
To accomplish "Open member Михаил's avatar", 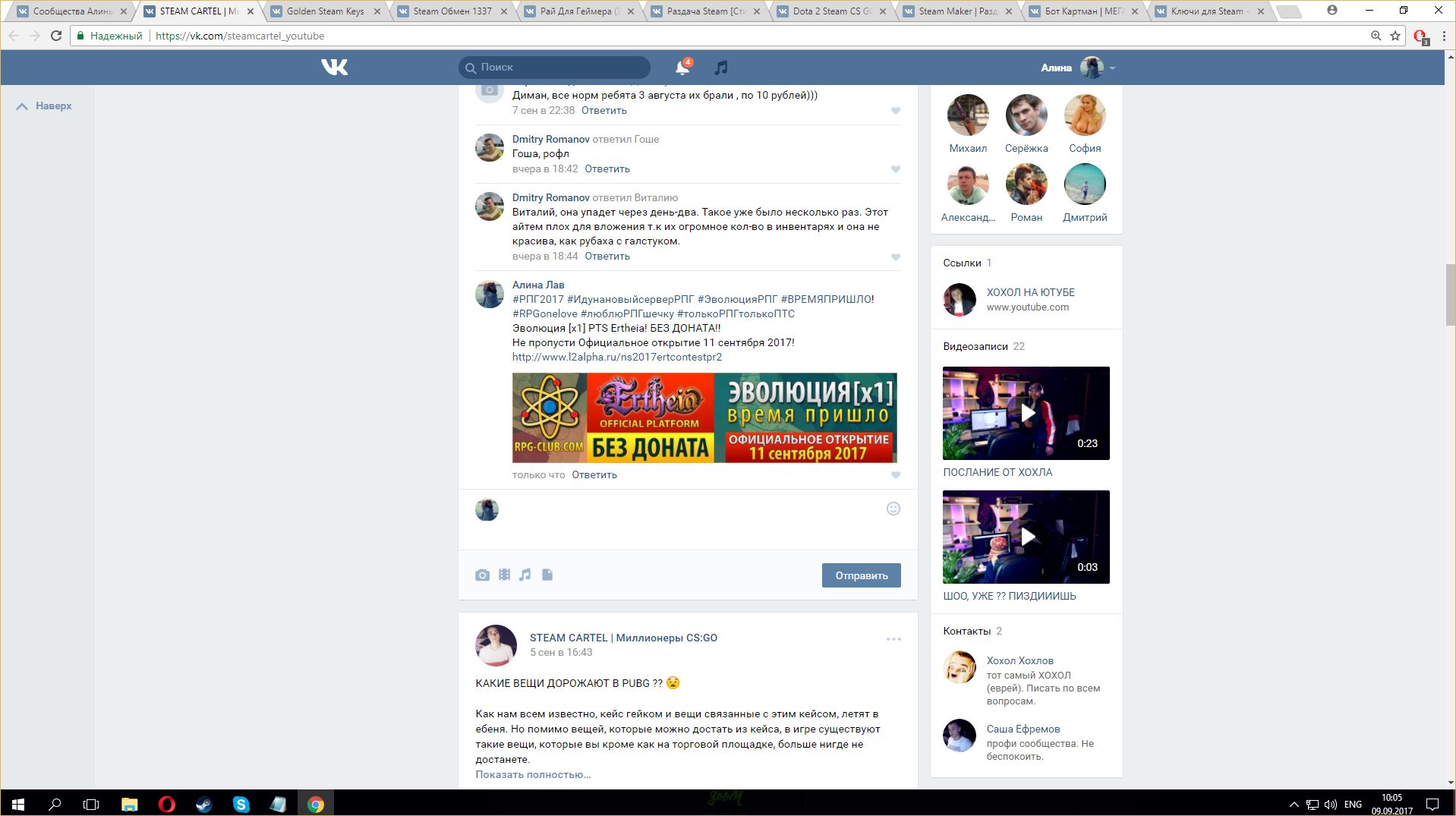I will [x=968, y=115].
